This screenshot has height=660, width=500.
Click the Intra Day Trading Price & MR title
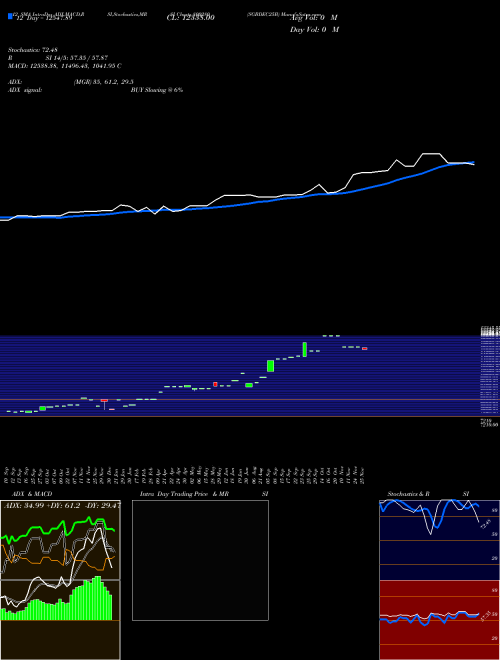click(x=204, y=494)
